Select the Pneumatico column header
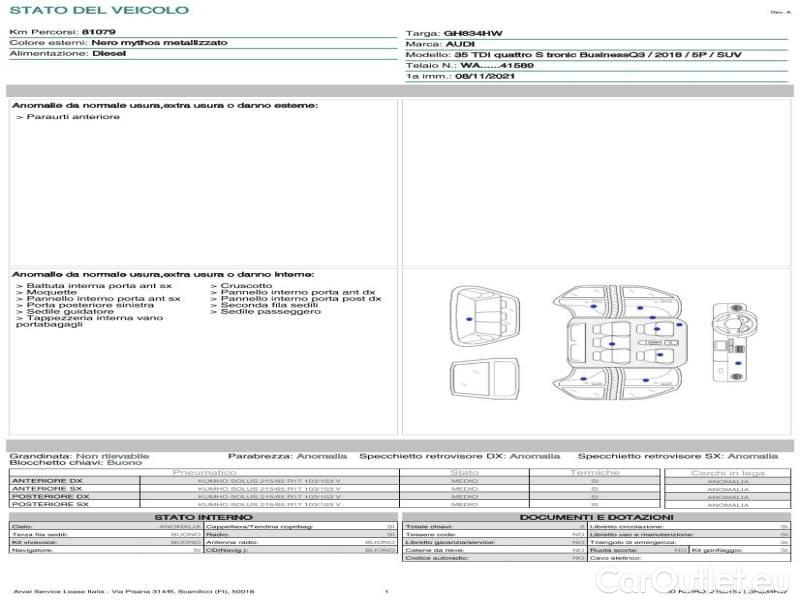 (x=205, y=472)
